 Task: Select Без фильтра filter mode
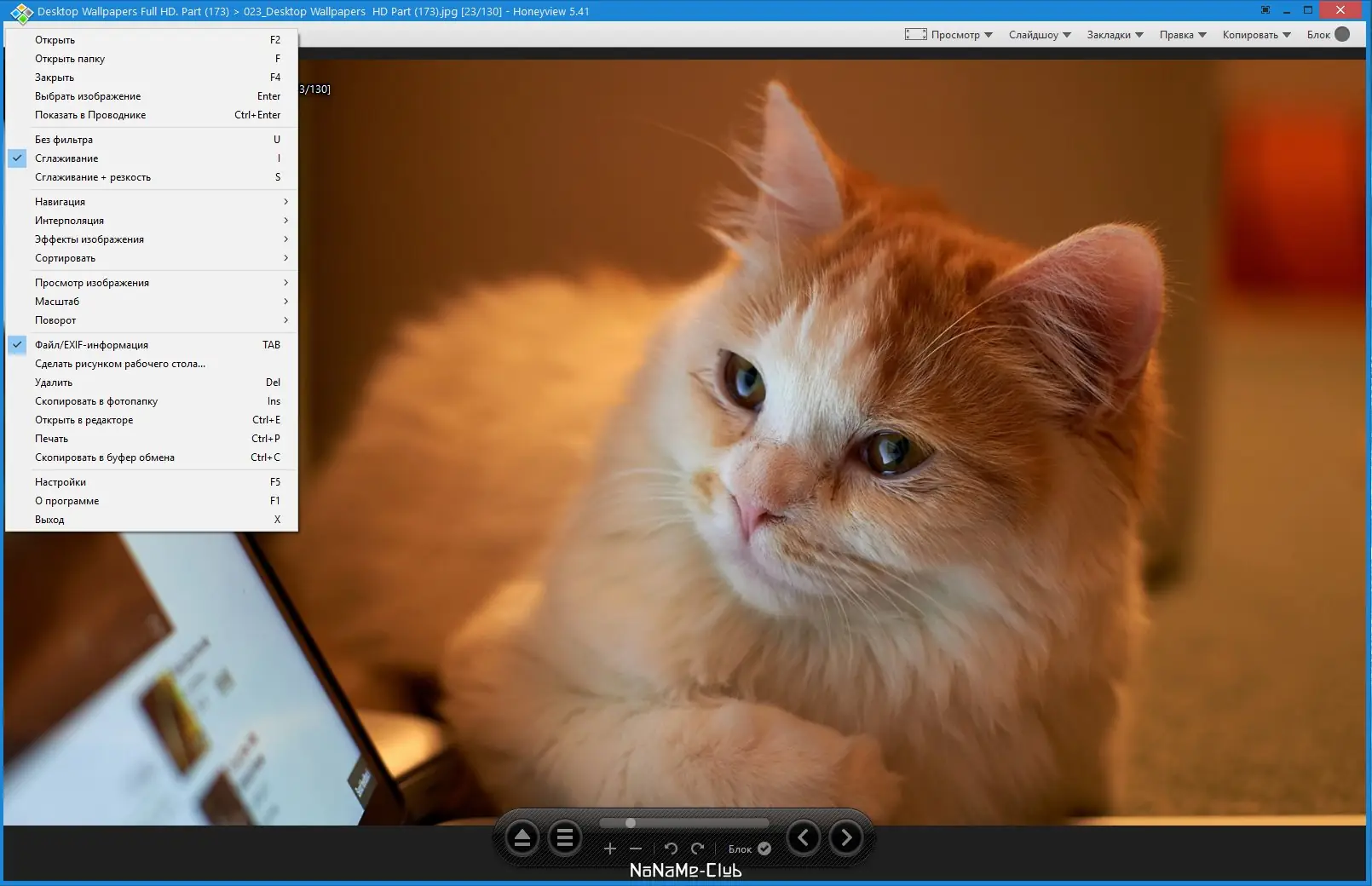pos(152,140)
